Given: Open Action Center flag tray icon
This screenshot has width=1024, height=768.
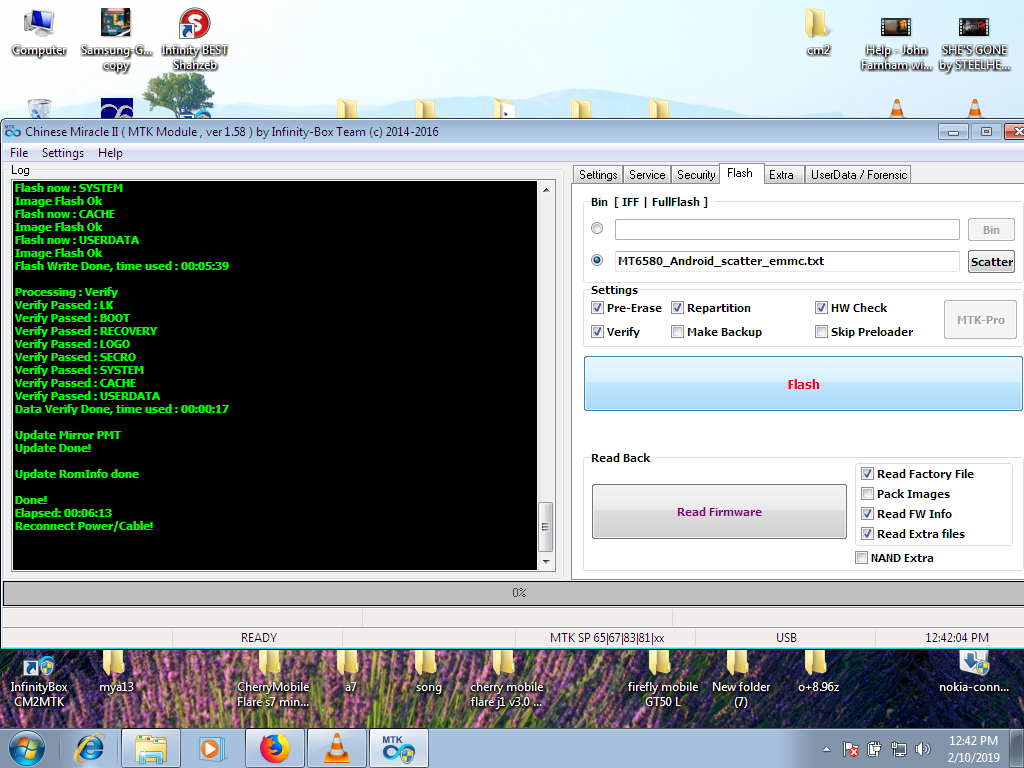Looking at the screenshot, I should point(850,749).
